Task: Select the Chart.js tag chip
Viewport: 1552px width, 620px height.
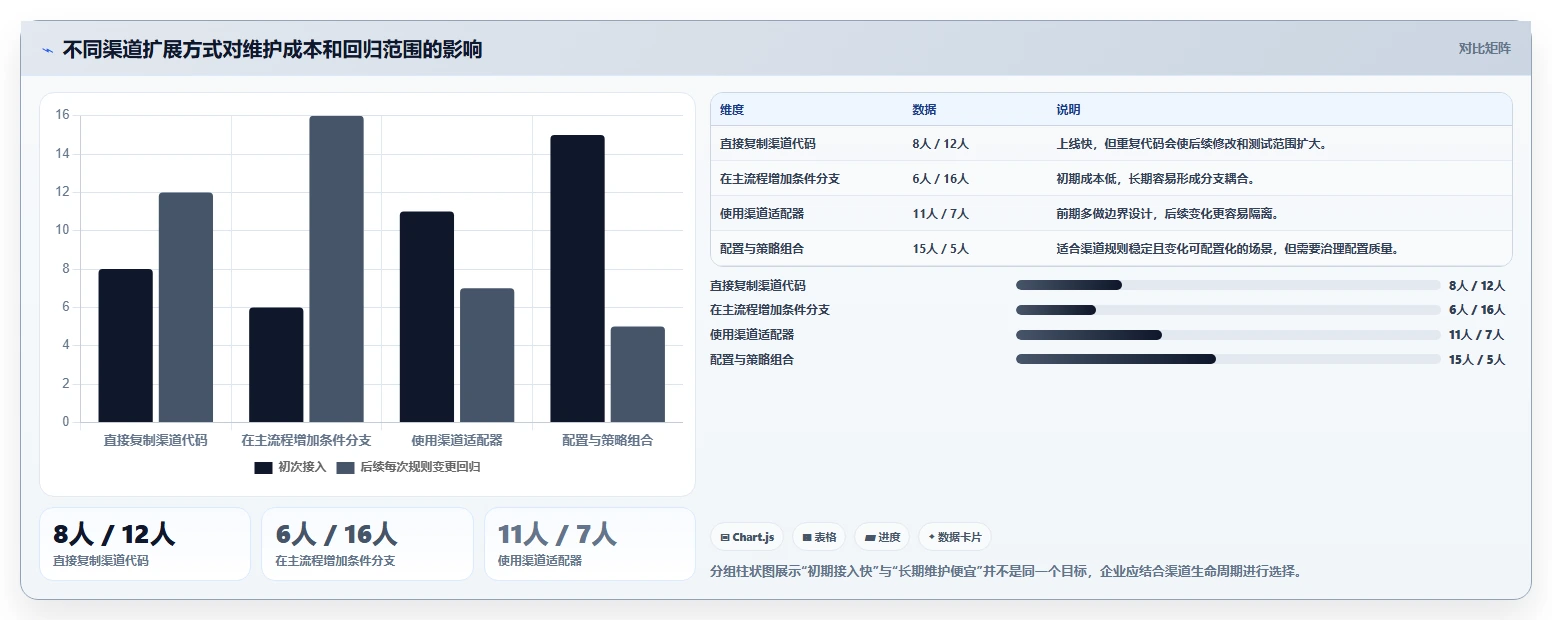Action: [x=747, y=537]
